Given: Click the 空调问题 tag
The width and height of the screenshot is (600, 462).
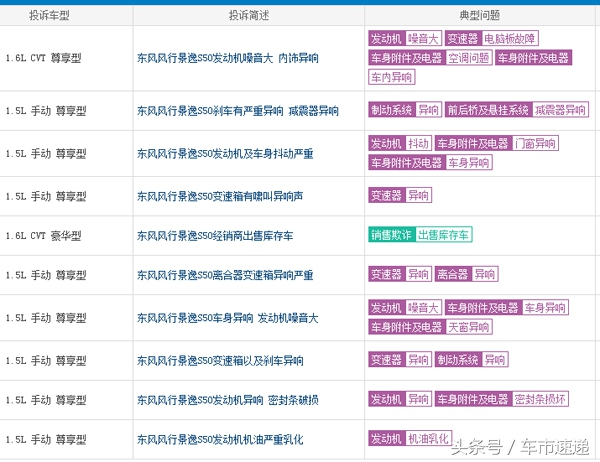Looking at the screenshot, I should click(x=469, y=58).
